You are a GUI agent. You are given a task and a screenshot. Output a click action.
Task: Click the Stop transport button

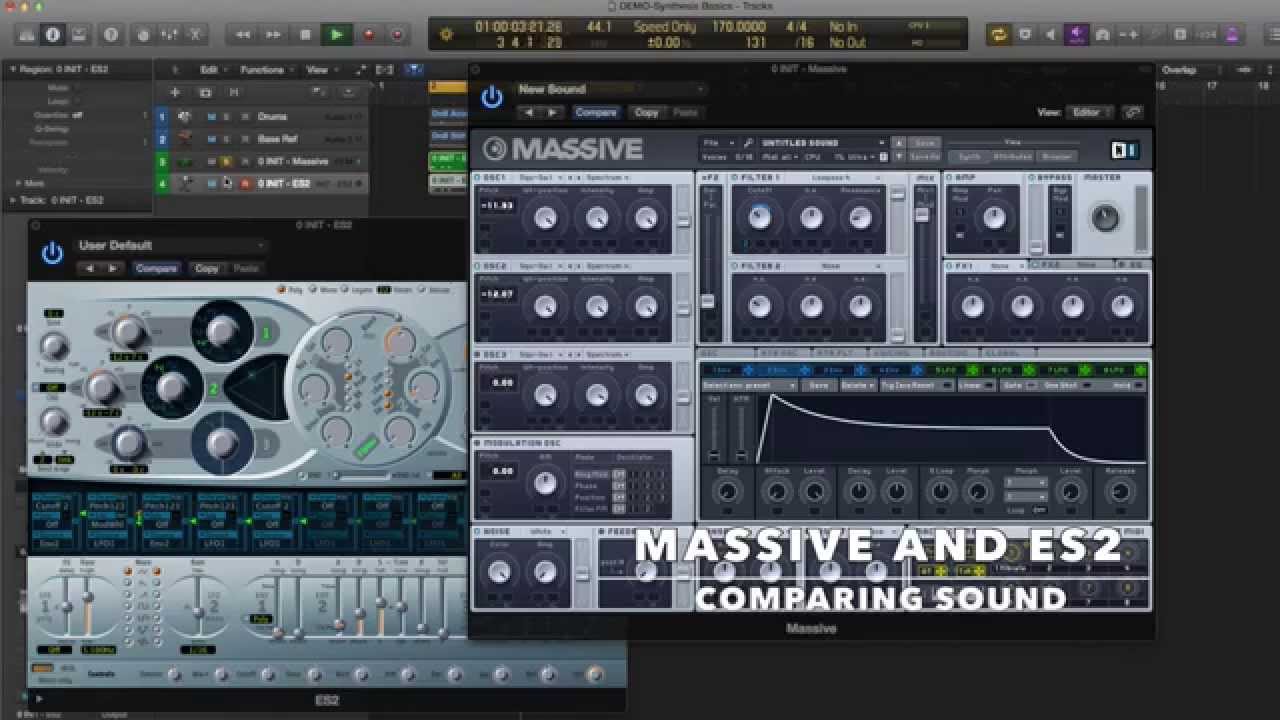(x=305, y=34)
